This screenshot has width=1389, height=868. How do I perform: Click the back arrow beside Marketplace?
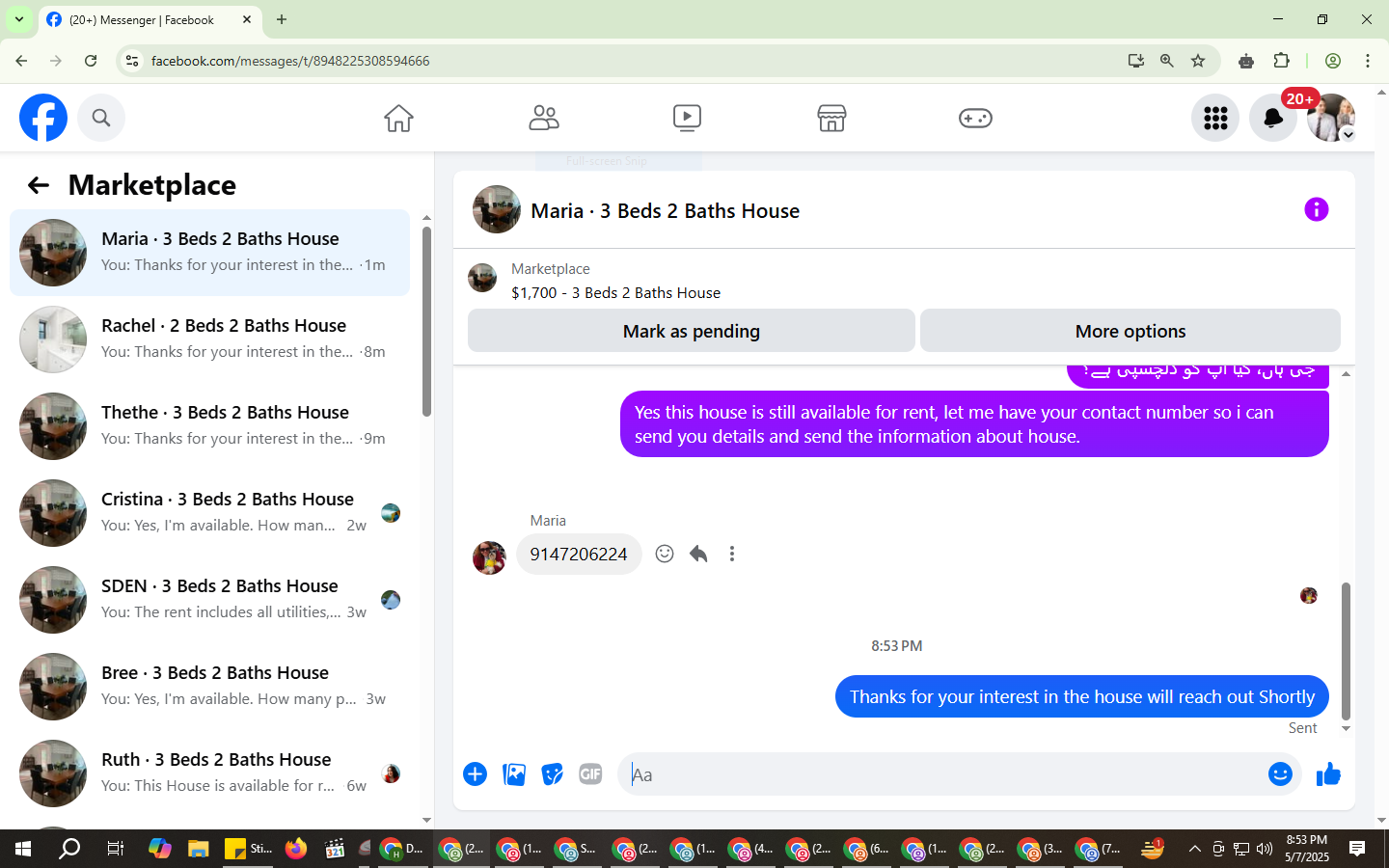[39, 185]
